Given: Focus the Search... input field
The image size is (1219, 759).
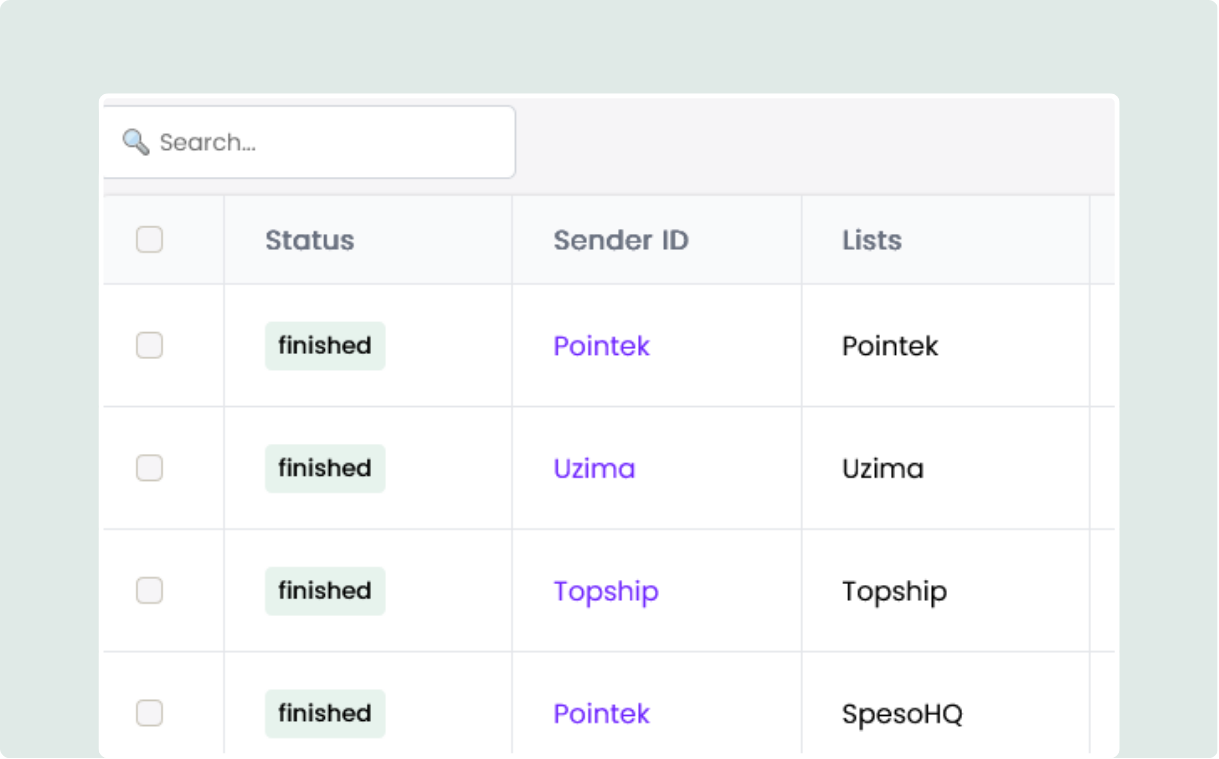Looking at the screenshot, I should [x=309, y=142].
